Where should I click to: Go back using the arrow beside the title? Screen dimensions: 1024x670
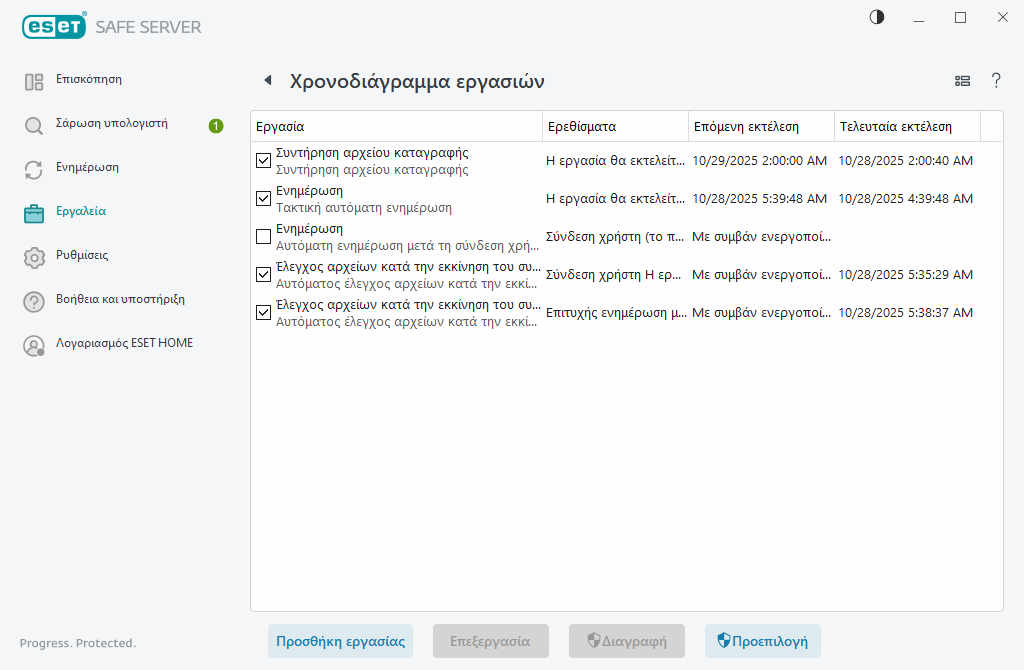click(267, 81)
